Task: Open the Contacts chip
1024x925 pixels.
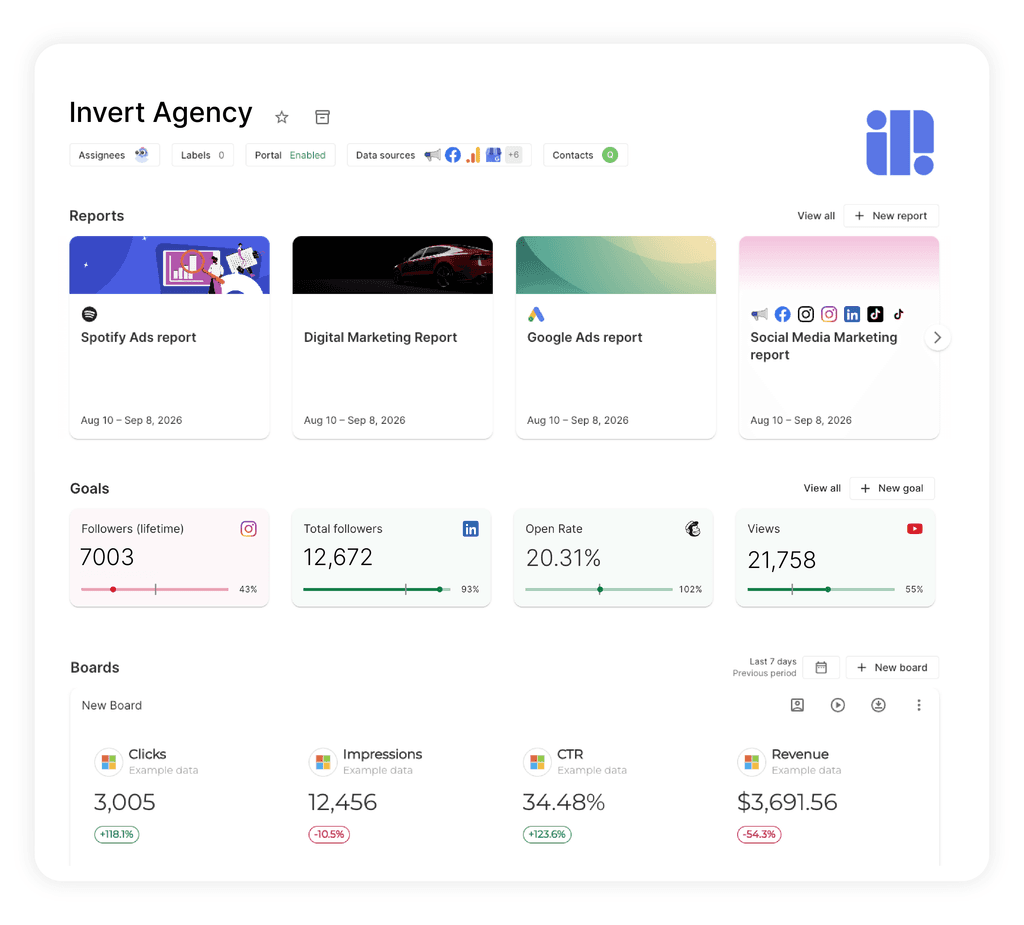Action: pos(585,155)
